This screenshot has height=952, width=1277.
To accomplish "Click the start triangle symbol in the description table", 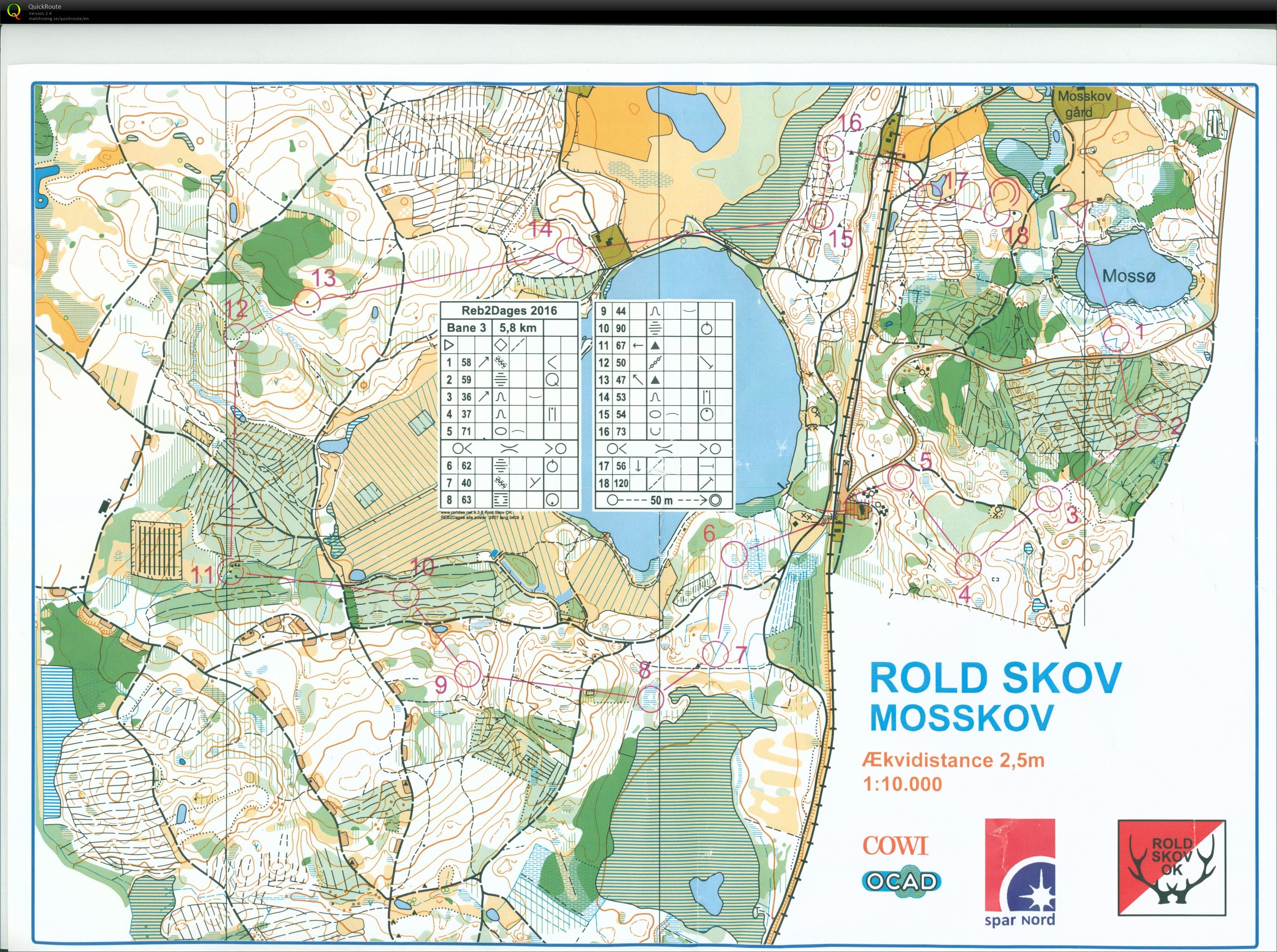I will click(x=449, y=345).
